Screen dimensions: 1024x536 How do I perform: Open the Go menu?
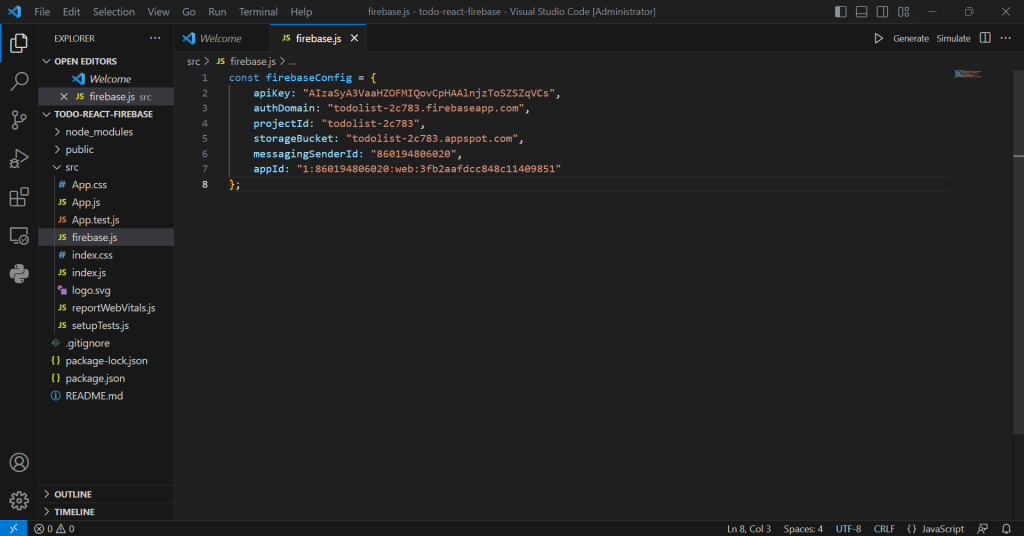point(189,12)
